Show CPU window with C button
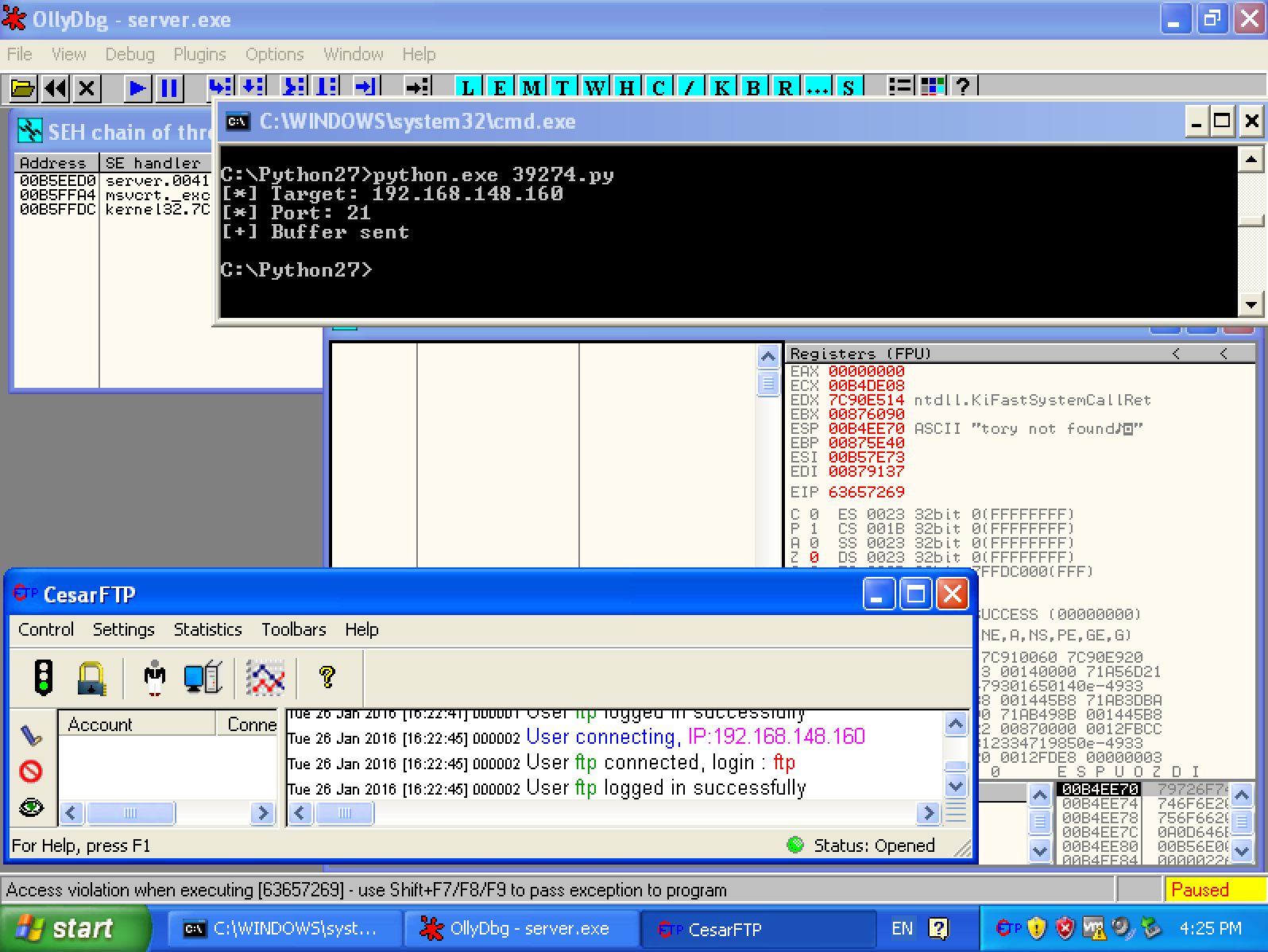 [x=659, y=87]
